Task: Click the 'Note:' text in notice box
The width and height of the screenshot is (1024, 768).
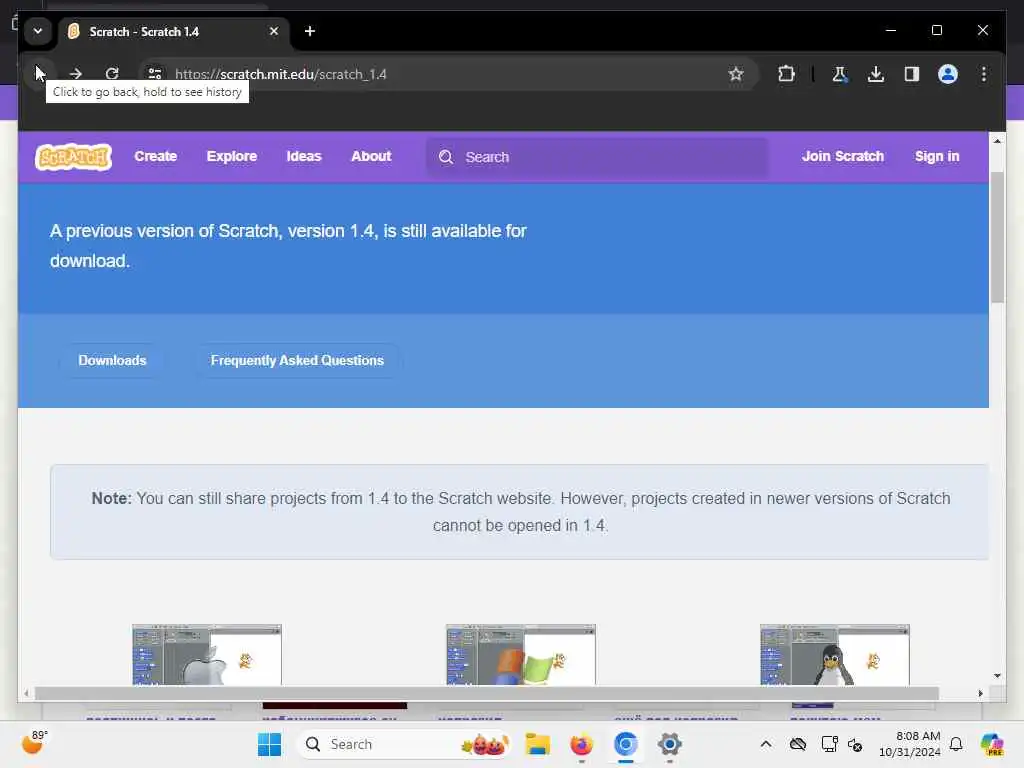Action: pyautogui.click(x=112, y=498)
